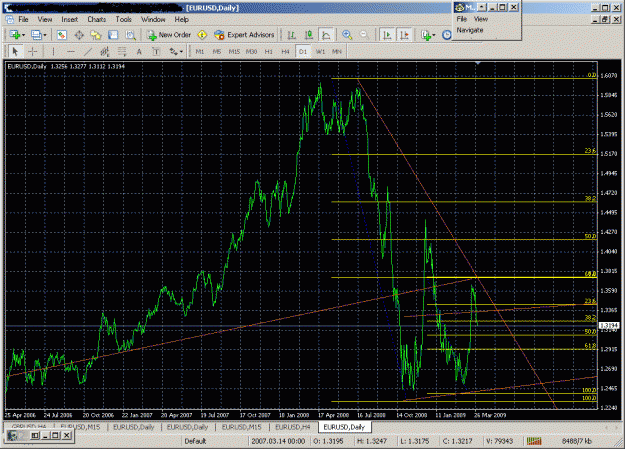Draw a horizontal line tool
625x449 pixels.
coord(71,51)
